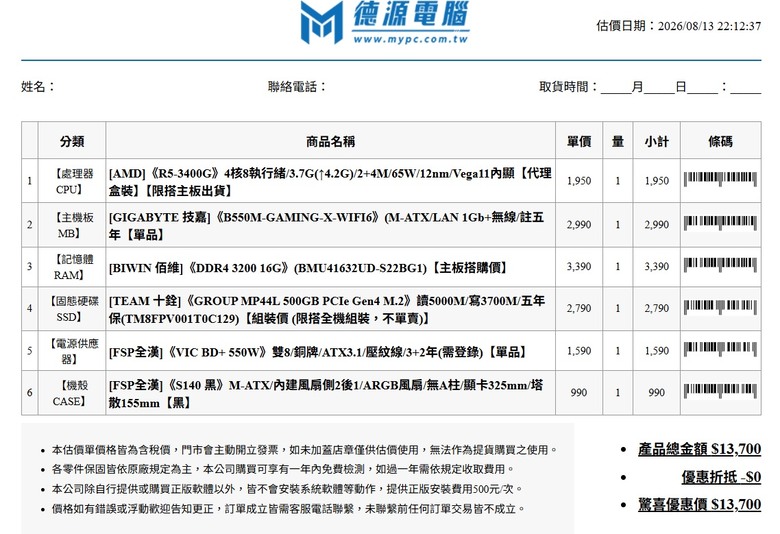Click the 量 column header
The width and height of the screenshot is (780, 534).
[618, 141]
